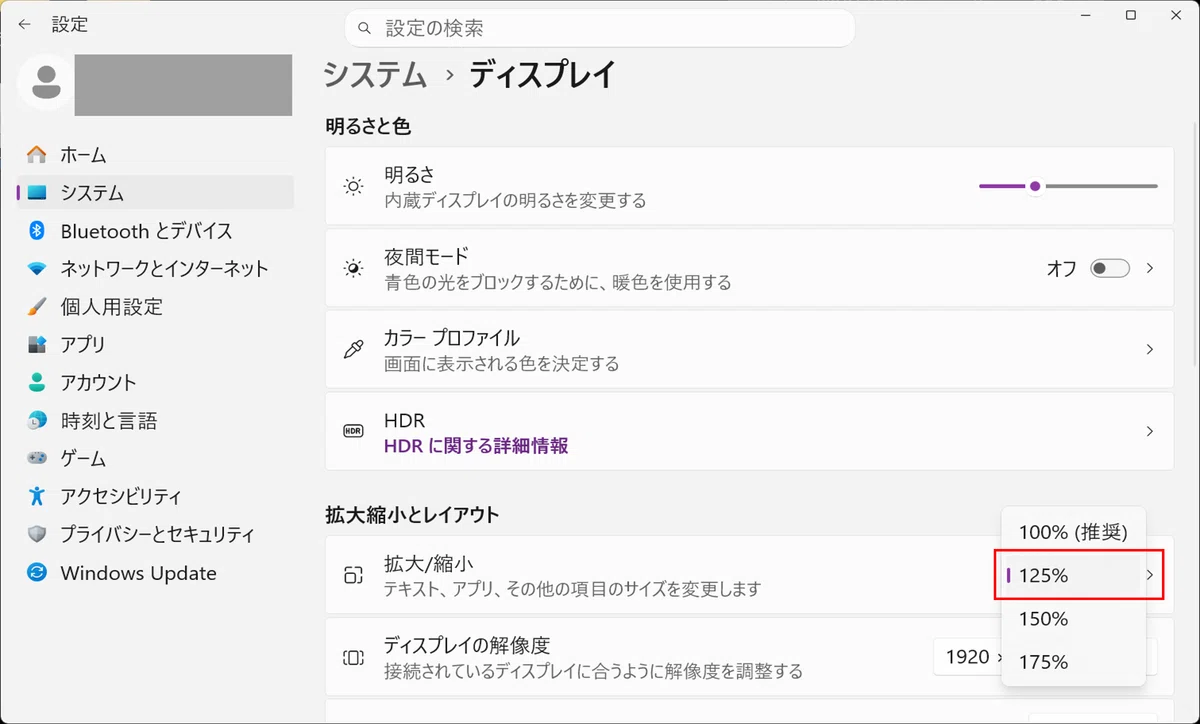
Task: Select the 175% scale option
Action: click(1073, 662)
